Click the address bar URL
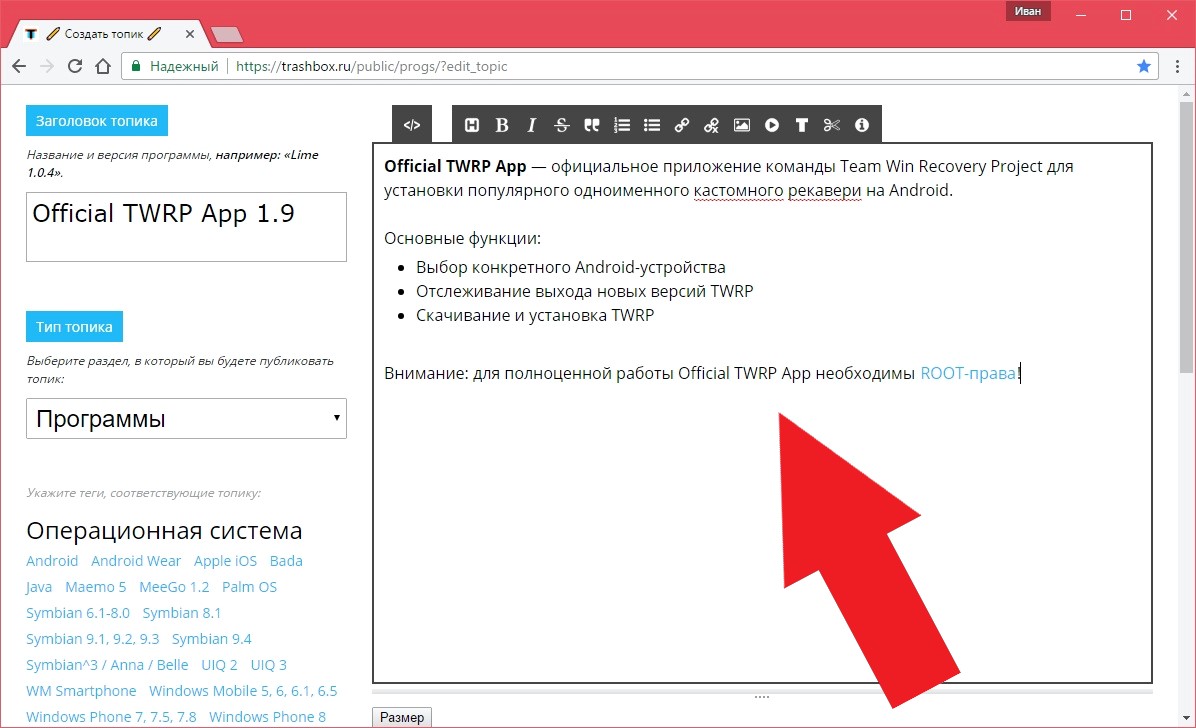 click(371, 66)
